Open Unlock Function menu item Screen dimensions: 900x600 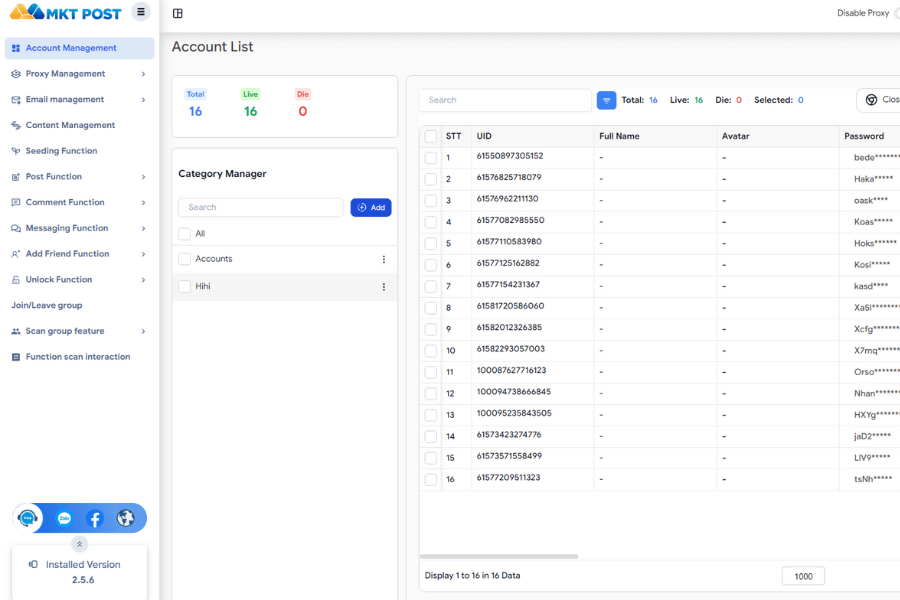pyautogui.click(x=80, y=280)
